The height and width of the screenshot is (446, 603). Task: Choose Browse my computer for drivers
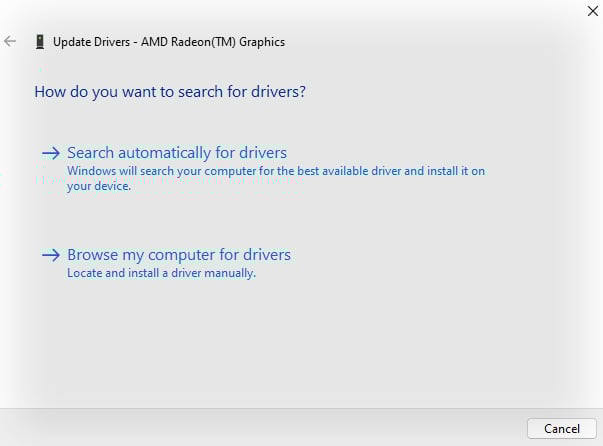[x=179, y=255]
